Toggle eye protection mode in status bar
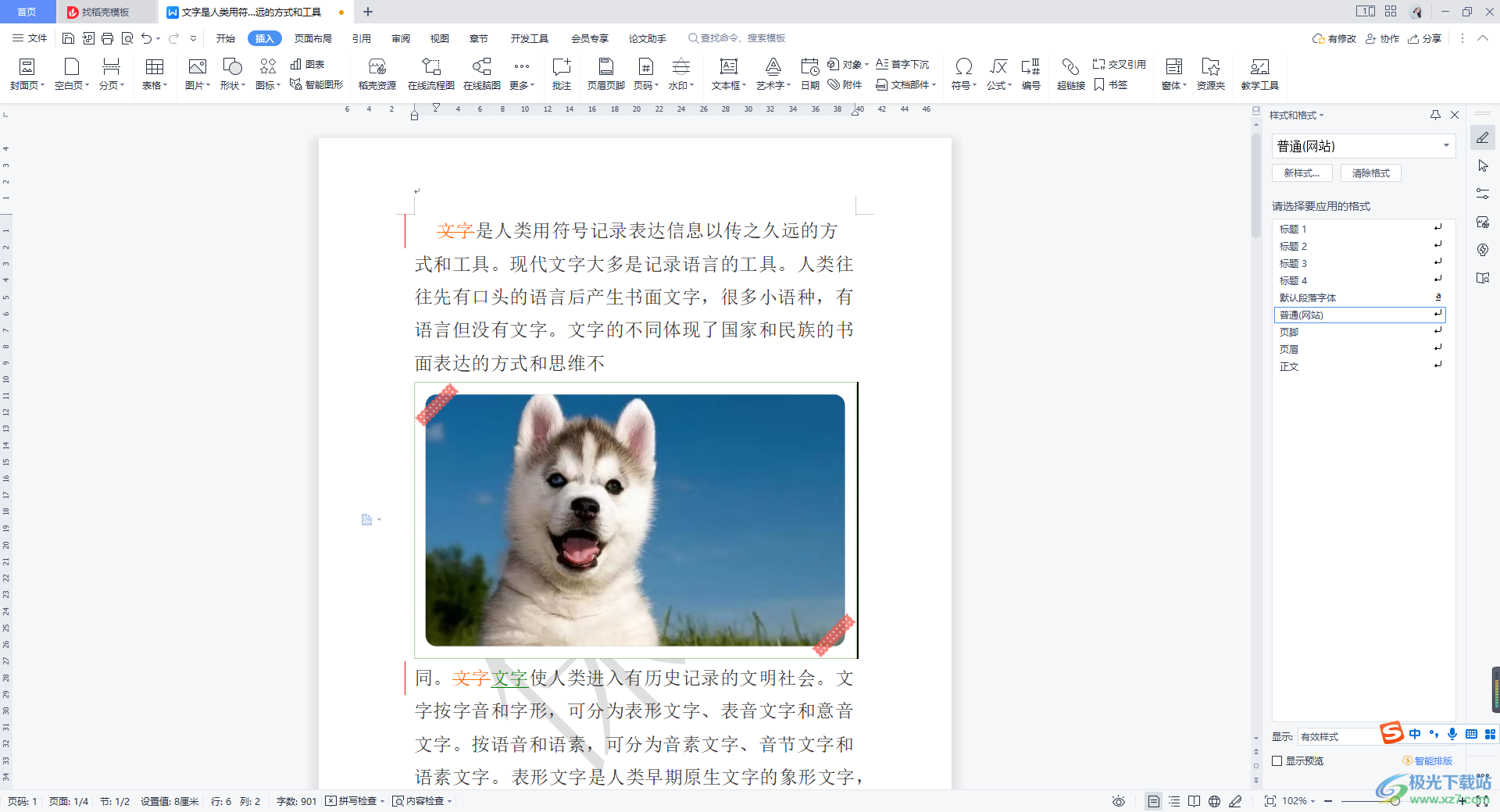The height and width of the screenshot is (812, 1500). tap(1119, 801)
